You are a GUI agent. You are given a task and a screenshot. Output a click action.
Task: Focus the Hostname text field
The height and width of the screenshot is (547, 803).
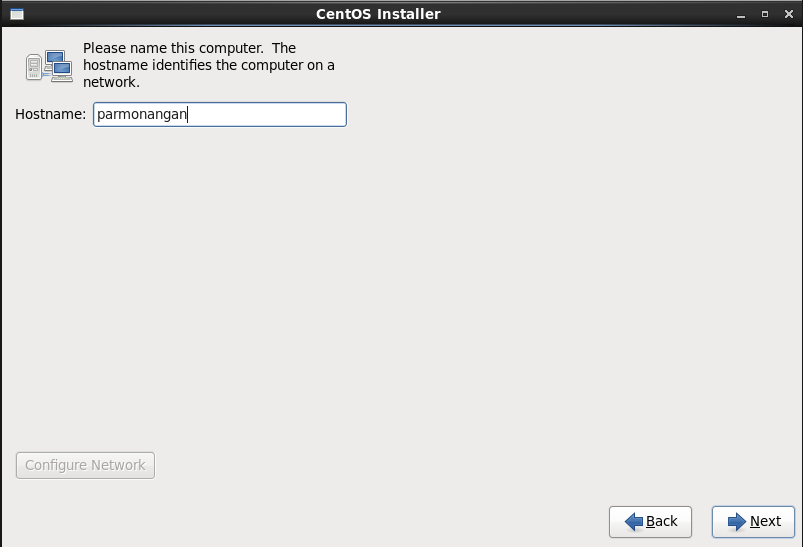(220, 114)
